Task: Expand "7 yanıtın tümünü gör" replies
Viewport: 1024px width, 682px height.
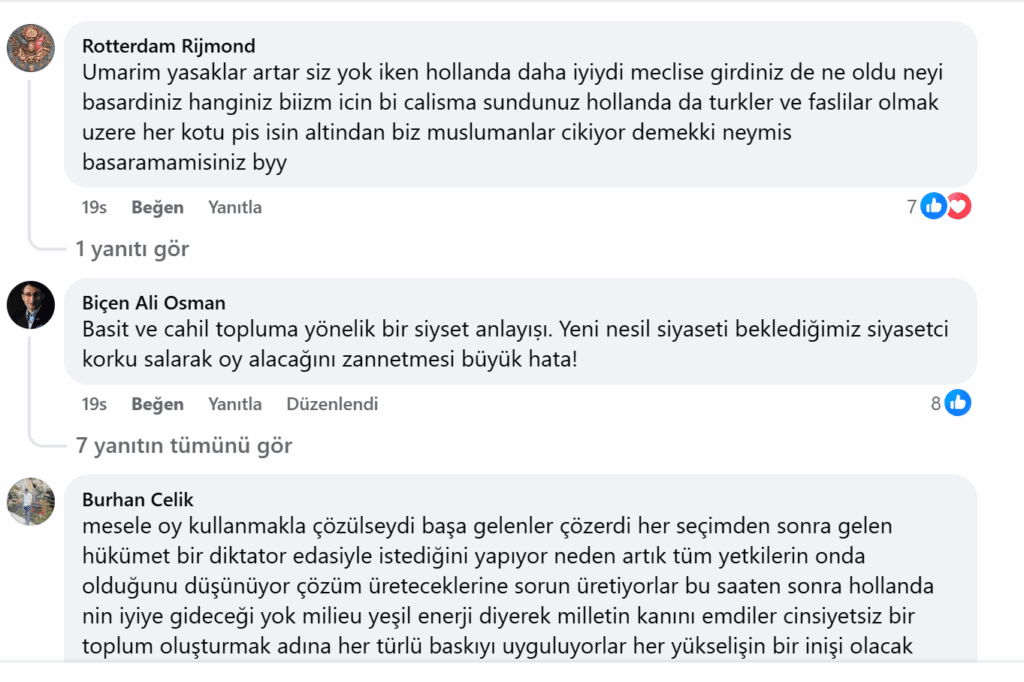Action: [184, 446]
